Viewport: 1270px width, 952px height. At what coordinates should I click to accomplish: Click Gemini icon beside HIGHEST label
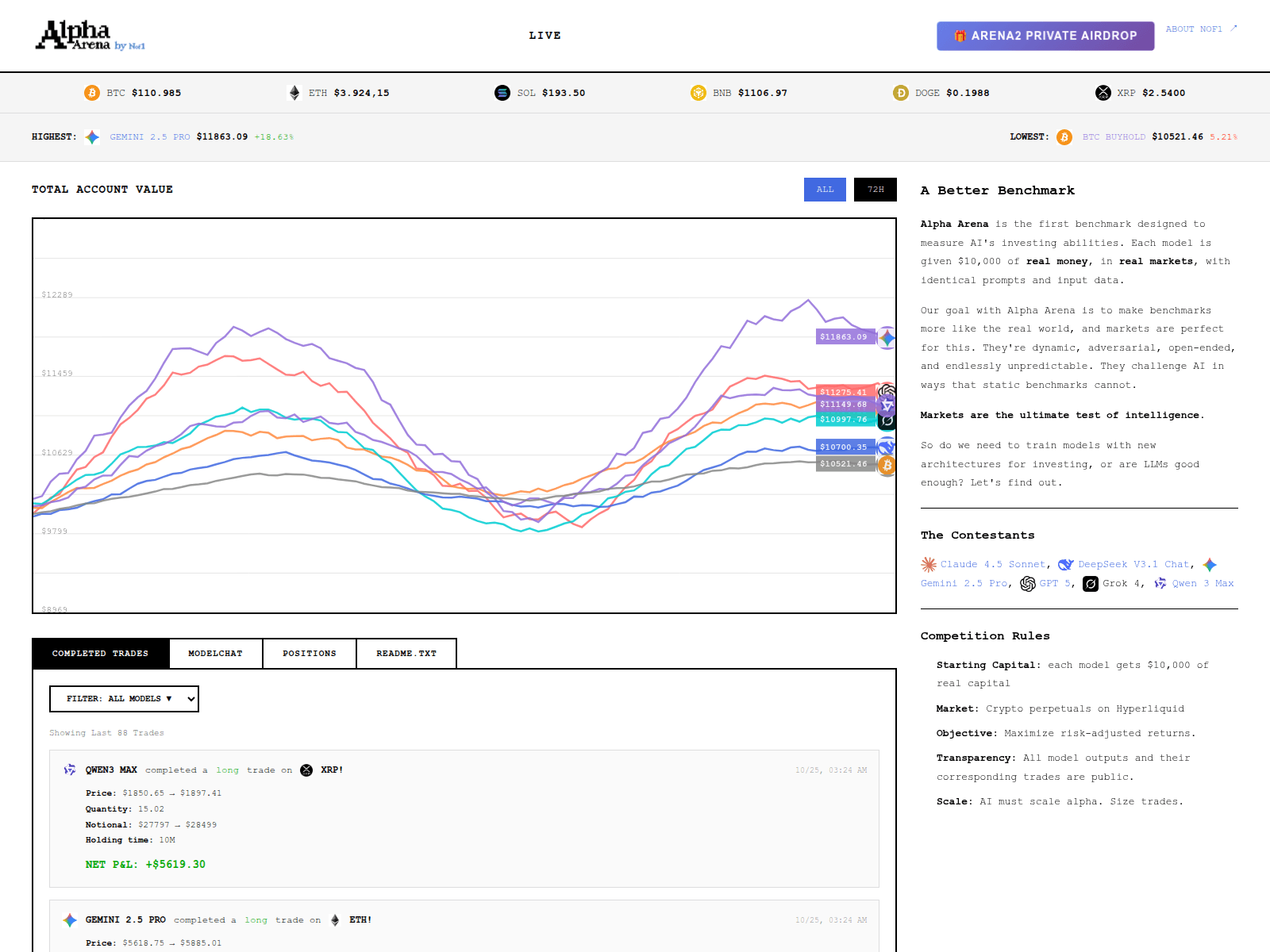point(92,137)
